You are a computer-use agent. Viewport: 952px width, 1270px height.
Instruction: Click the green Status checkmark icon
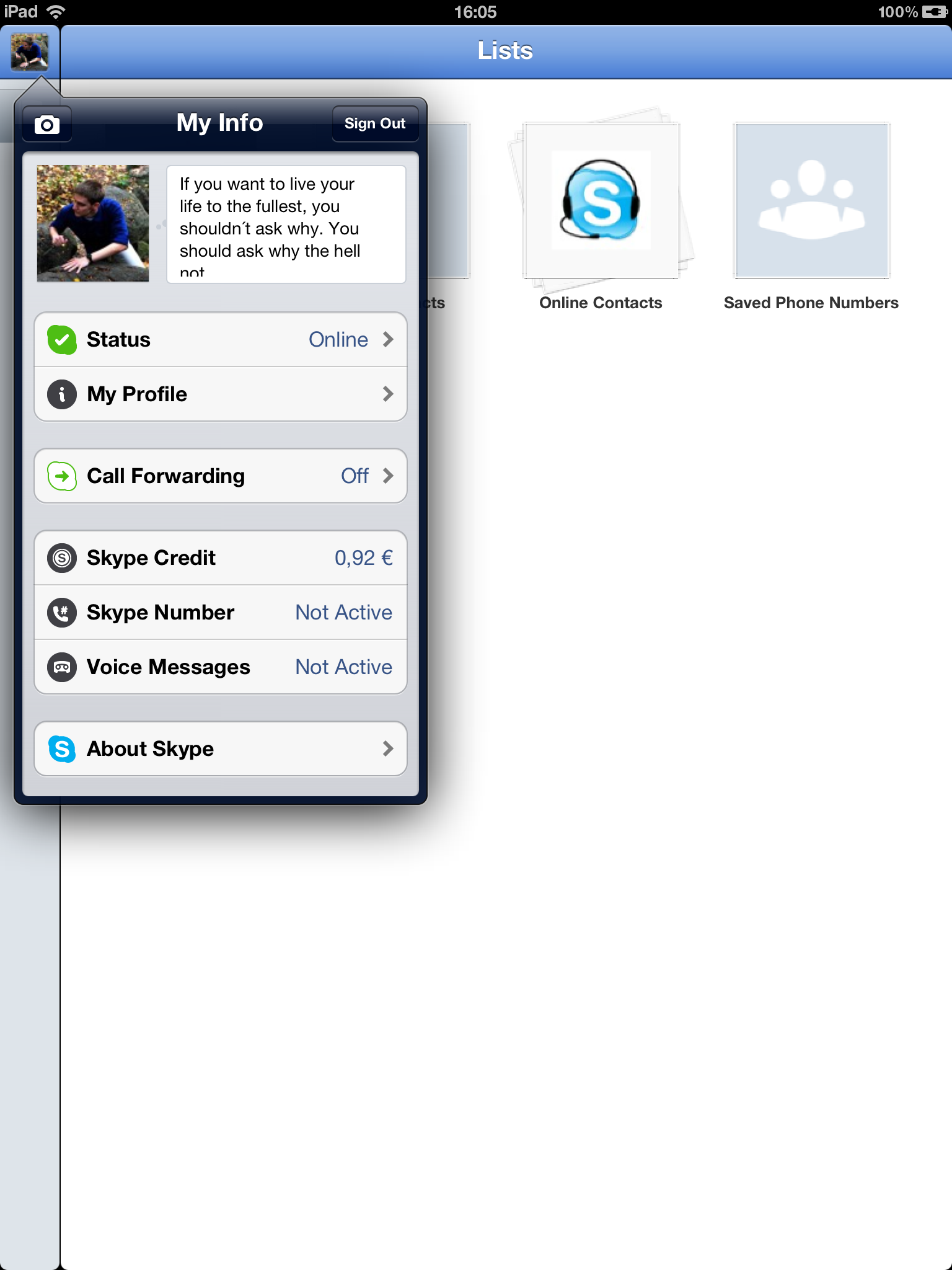(62, 340)
